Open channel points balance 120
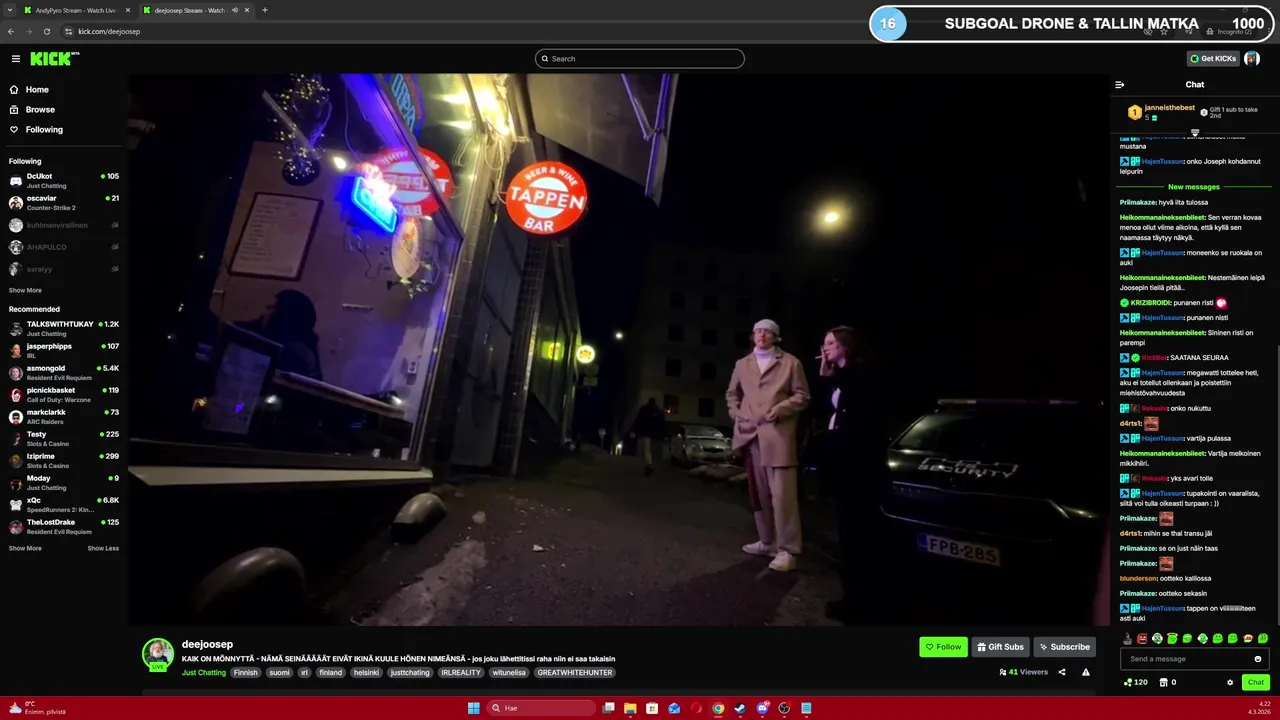The image size is (1280, 720). (1135, 682)
